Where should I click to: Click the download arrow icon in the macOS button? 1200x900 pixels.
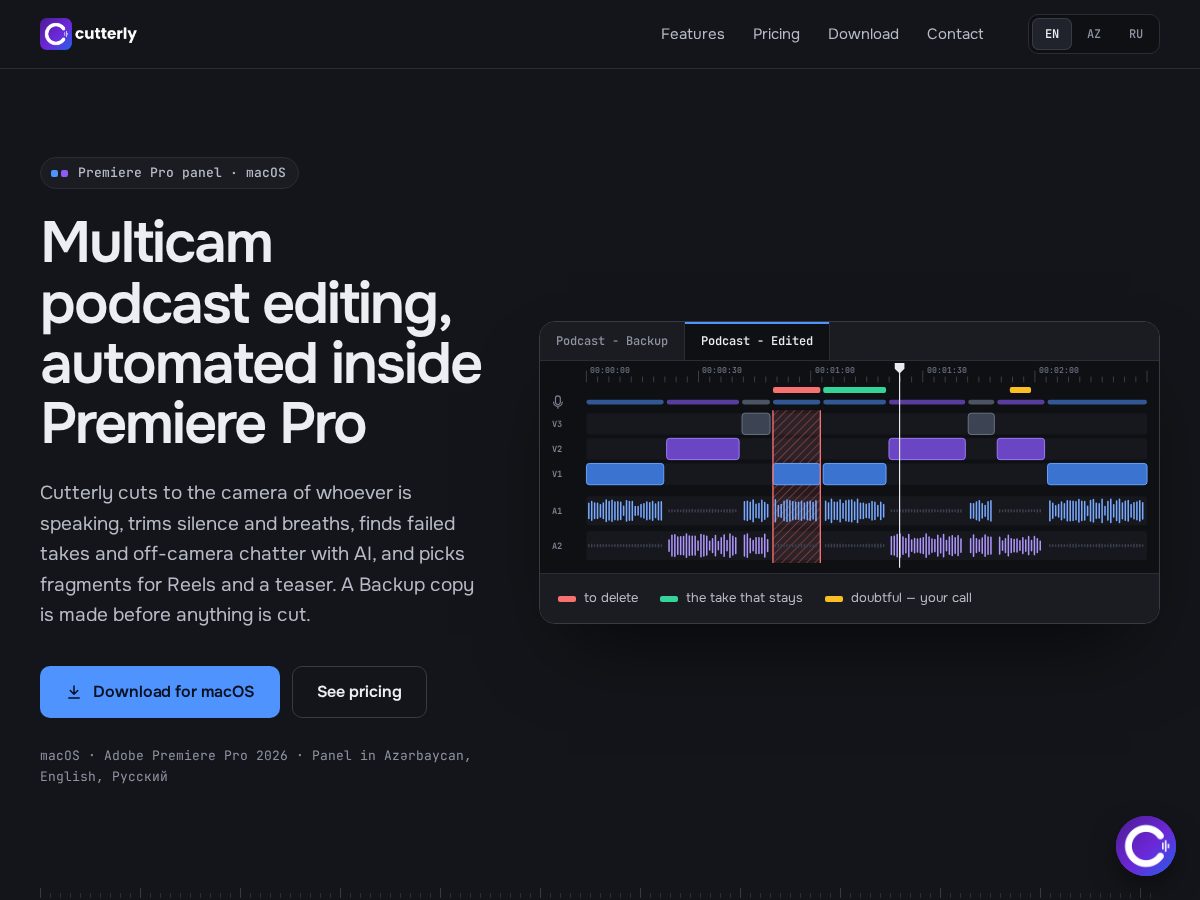pyautogui.click(x=74, y=692)
